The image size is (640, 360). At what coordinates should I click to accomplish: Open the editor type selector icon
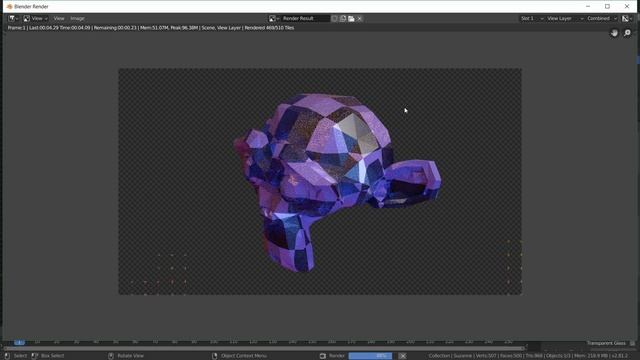(13, 18)
